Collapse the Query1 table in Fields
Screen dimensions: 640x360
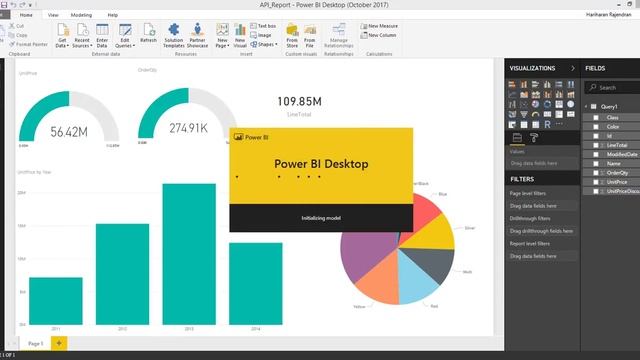(x=586, y=107)
